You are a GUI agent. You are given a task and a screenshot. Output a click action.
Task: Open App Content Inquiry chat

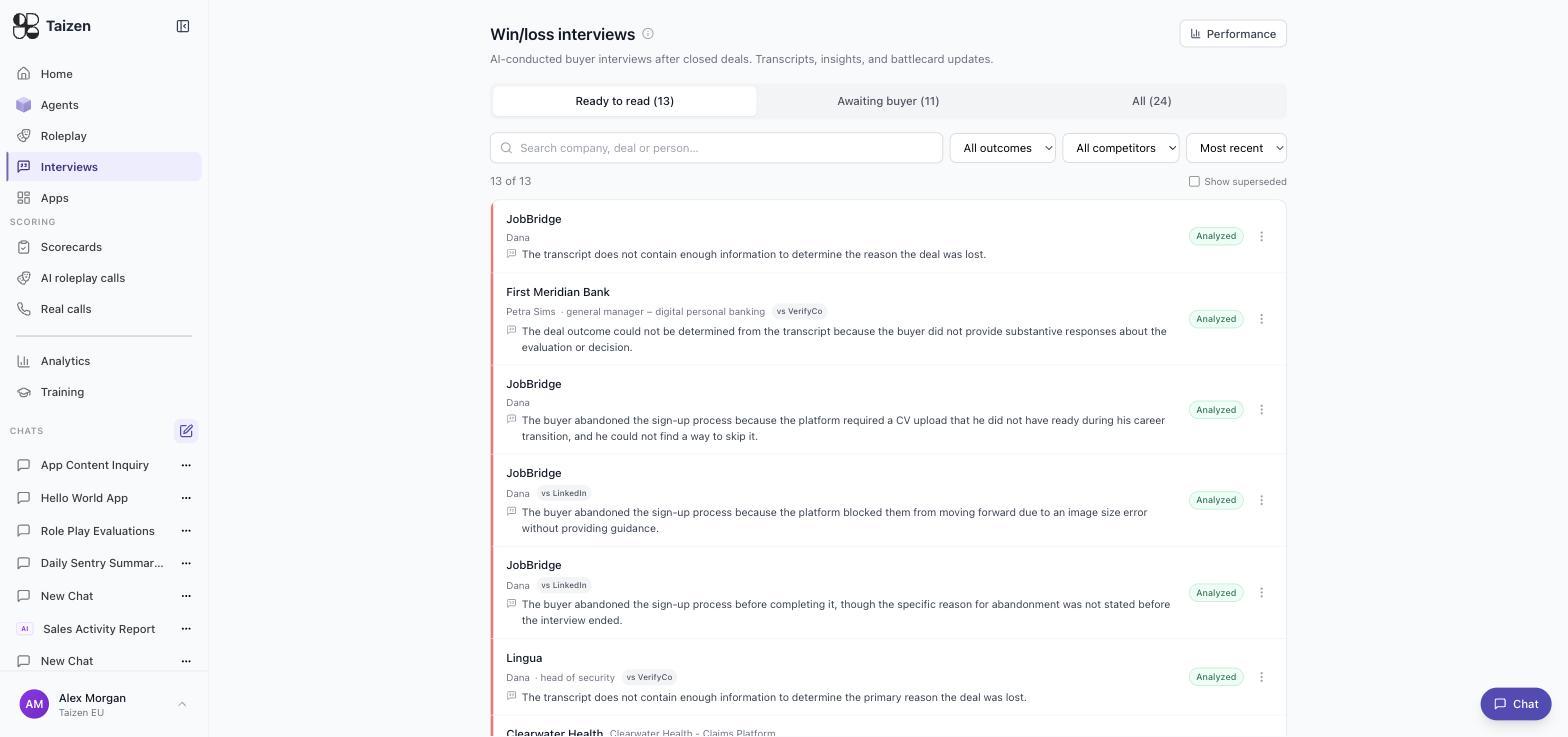[x=94, y=465]
